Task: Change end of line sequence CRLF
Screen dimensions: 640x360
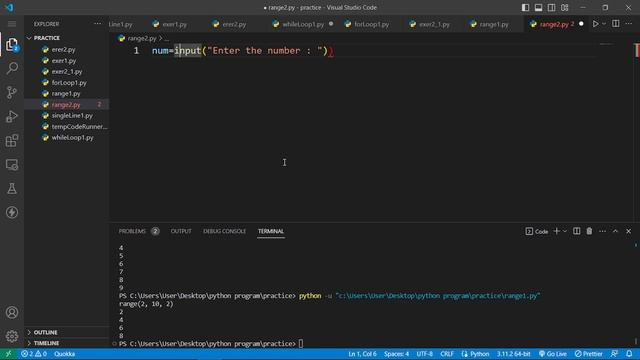Action: coord(447,354)
